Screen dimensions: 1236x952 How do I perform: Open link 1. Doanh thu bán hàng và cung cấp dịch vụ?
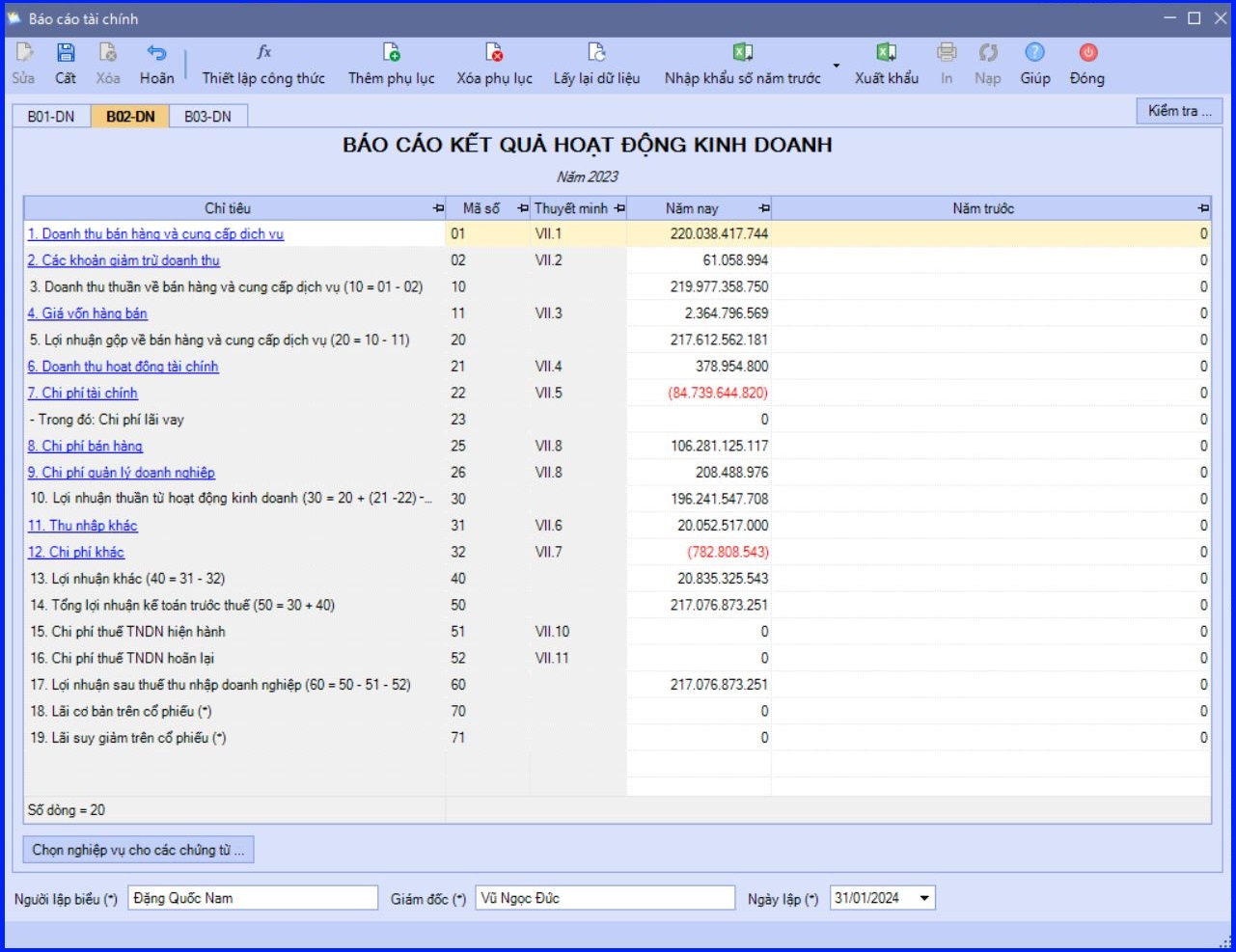[x=155, y=233]
